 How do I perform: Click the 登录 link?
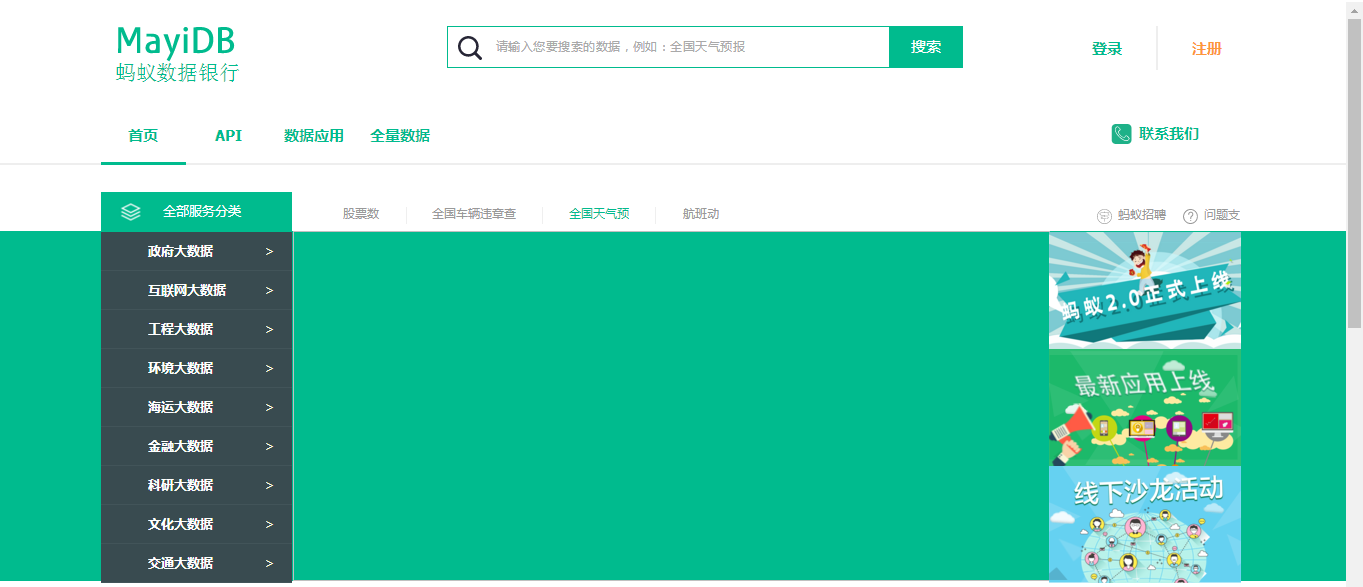click(x=1106, y=47)
